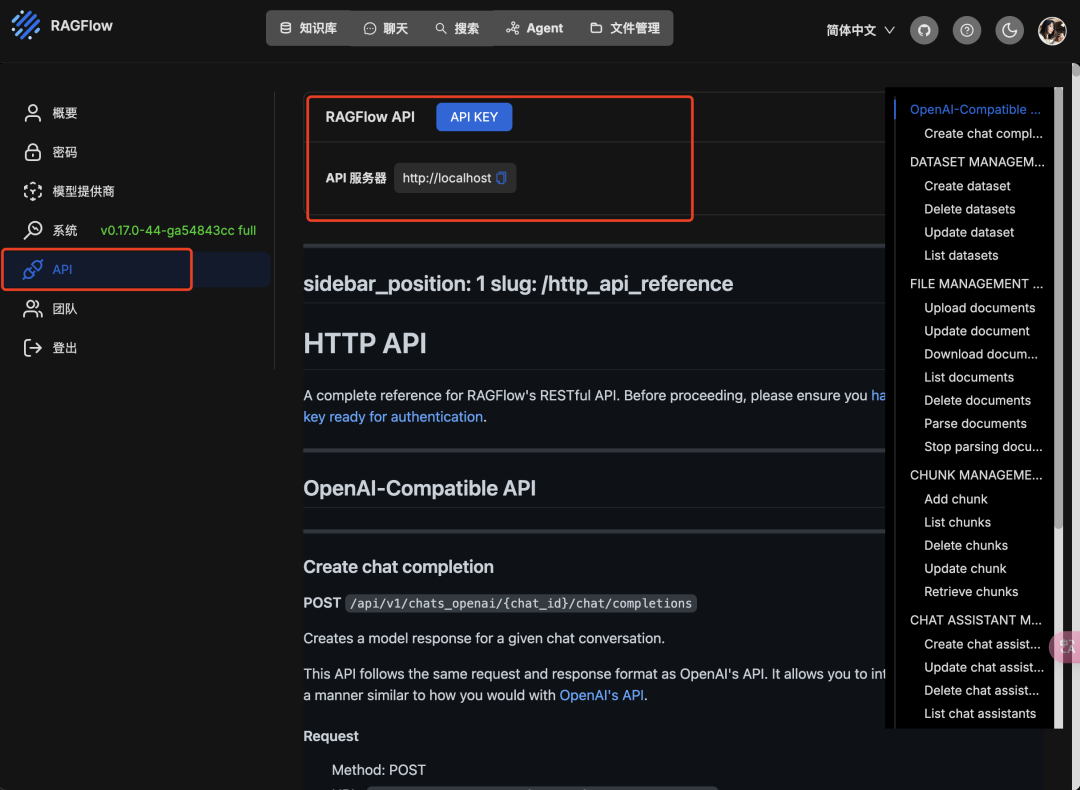Image resolution: width=1080 pixels, height=790 pixels.
Task: Go to Delete documents in outline
Action: pyautogui.click(x=977, y=400)
